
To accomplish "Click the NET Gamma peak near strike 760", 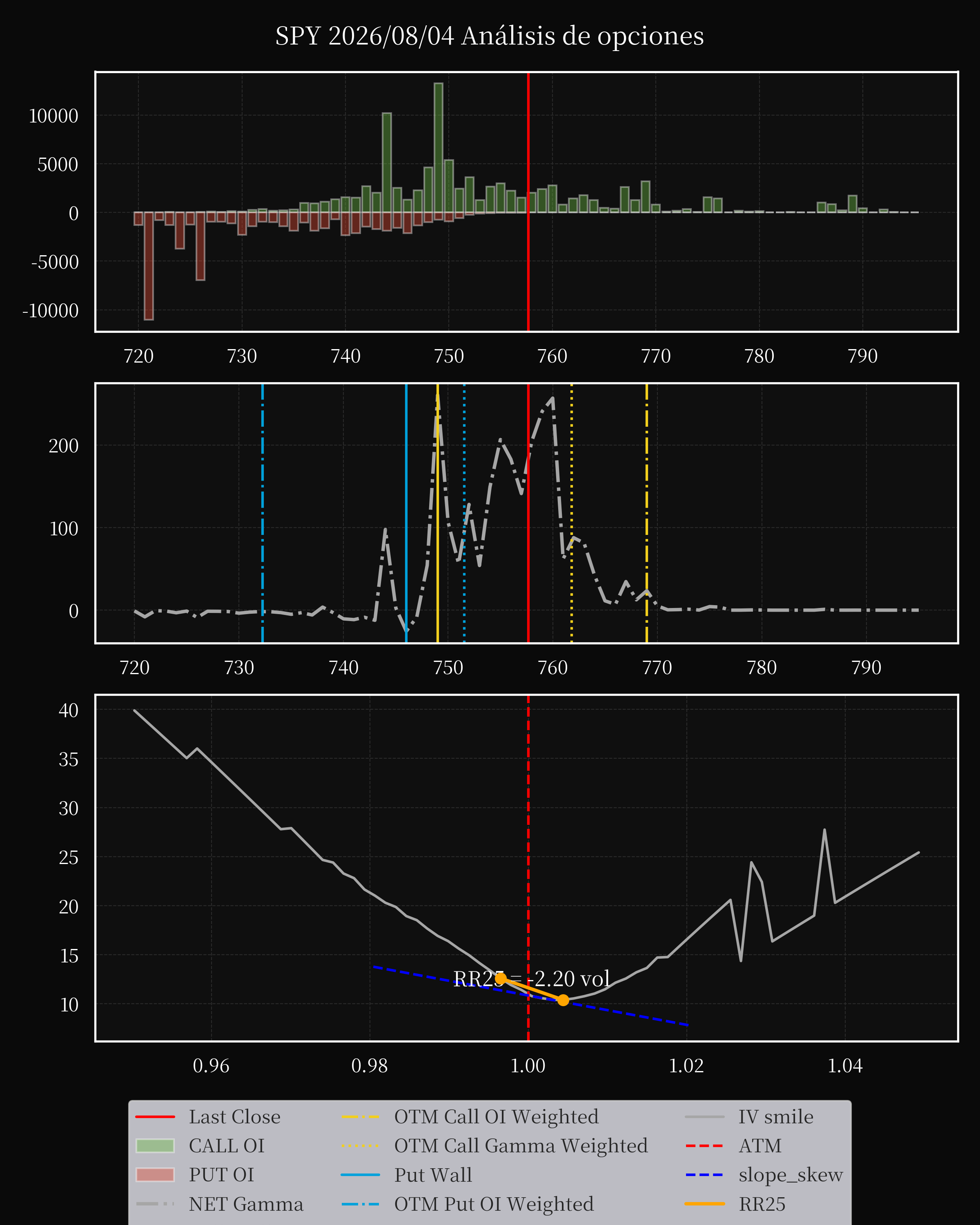I will click(553, 398).
